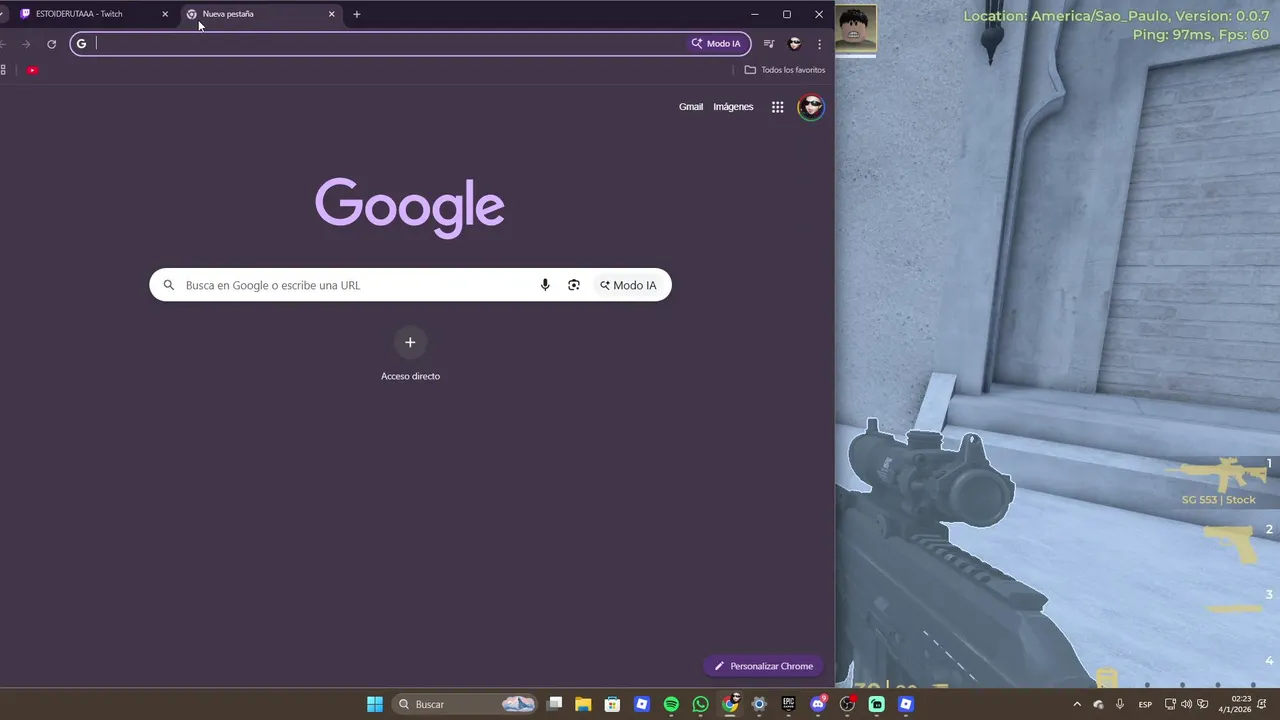
Task: Click the Buscar box in the Windows taskbar
Action: tap(464, 704)
